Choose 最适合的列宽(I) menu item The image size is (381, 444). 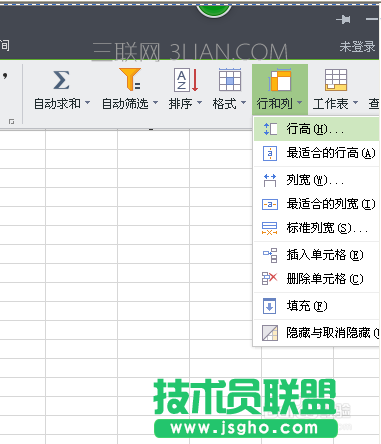point(316,204)
